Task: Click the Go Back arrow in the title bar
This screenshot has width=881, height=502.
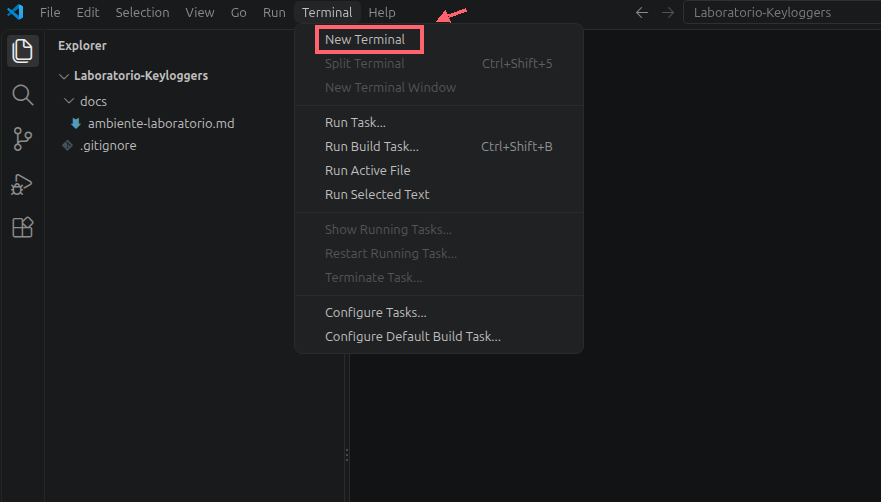Action: point(642,12)
